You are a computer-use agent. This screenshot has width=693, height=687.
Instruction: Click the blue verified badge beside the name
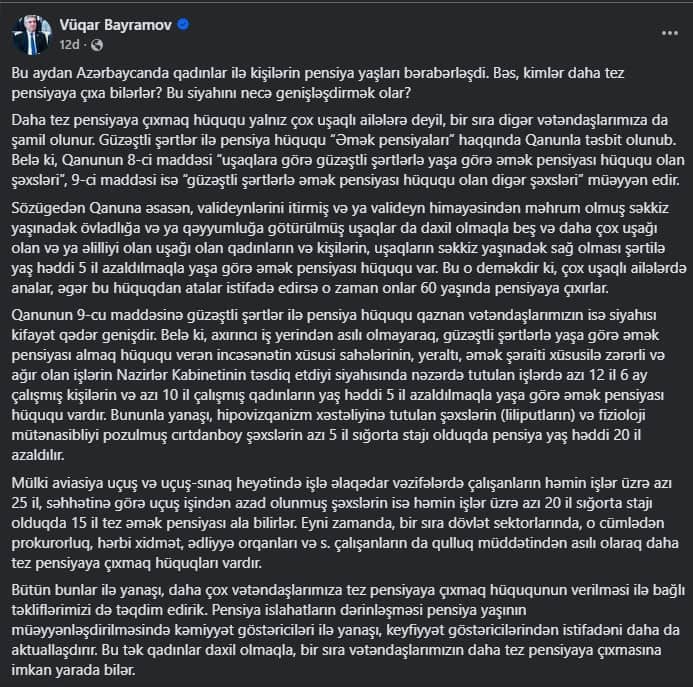click(183, 25)
